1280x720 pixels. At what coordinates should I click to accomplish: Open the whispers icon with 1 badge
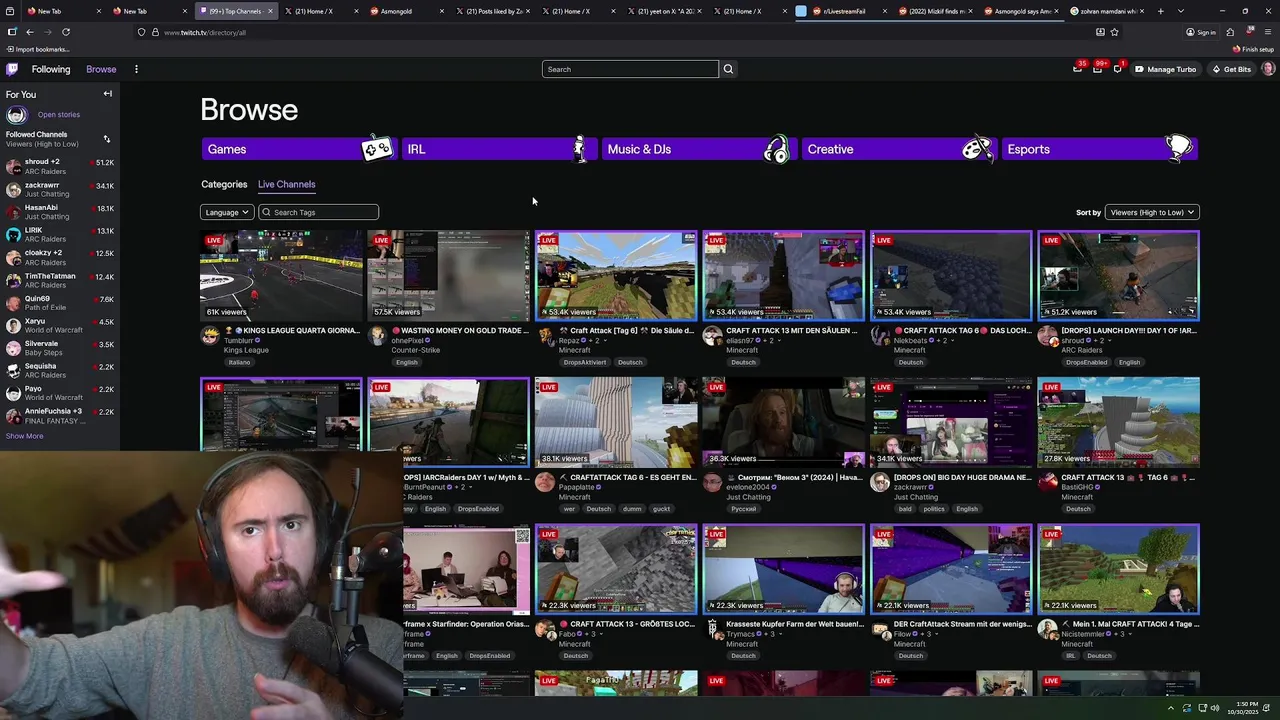click(1117, 69)
